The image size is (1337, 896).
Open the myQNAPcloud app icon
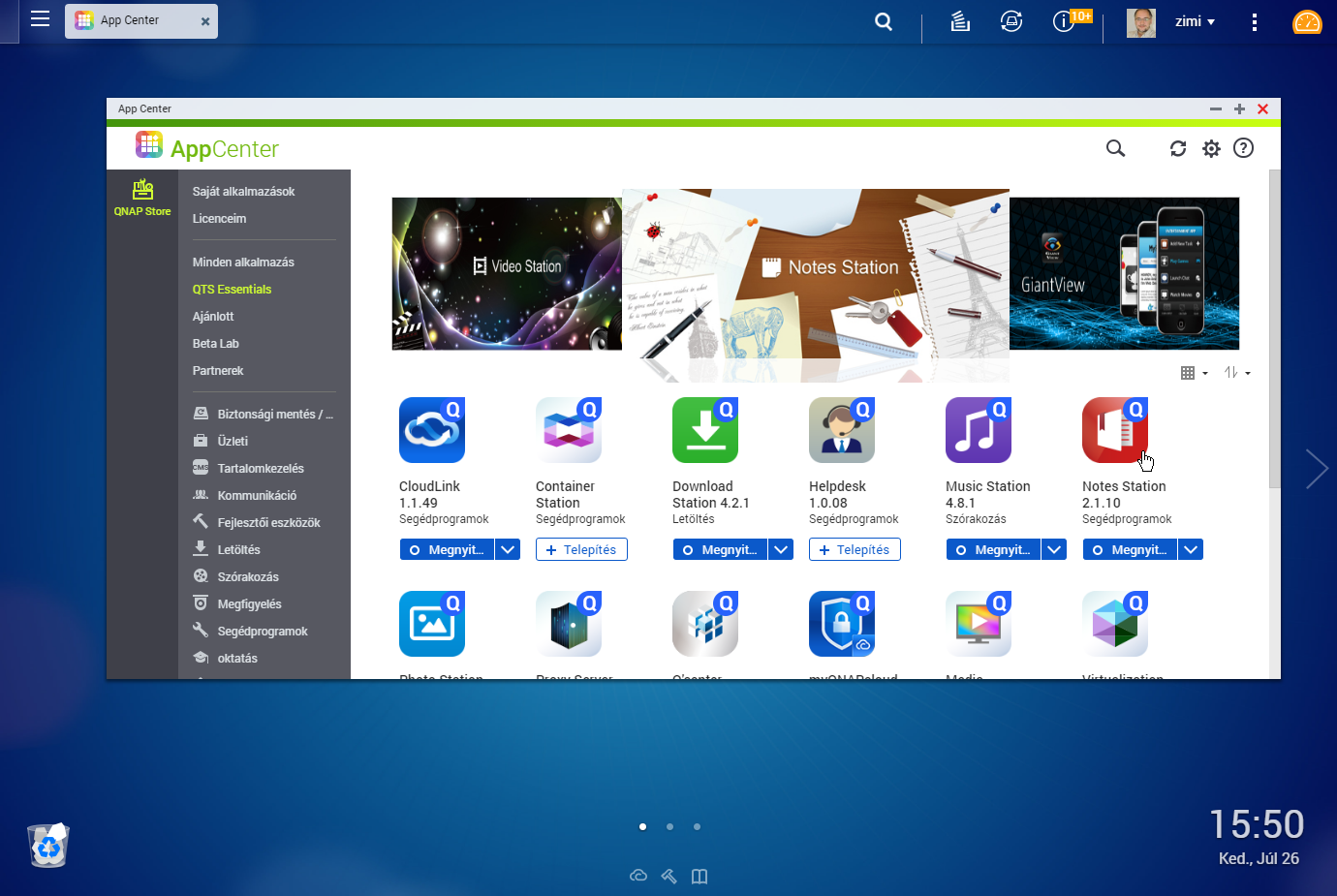click(842, 624)
